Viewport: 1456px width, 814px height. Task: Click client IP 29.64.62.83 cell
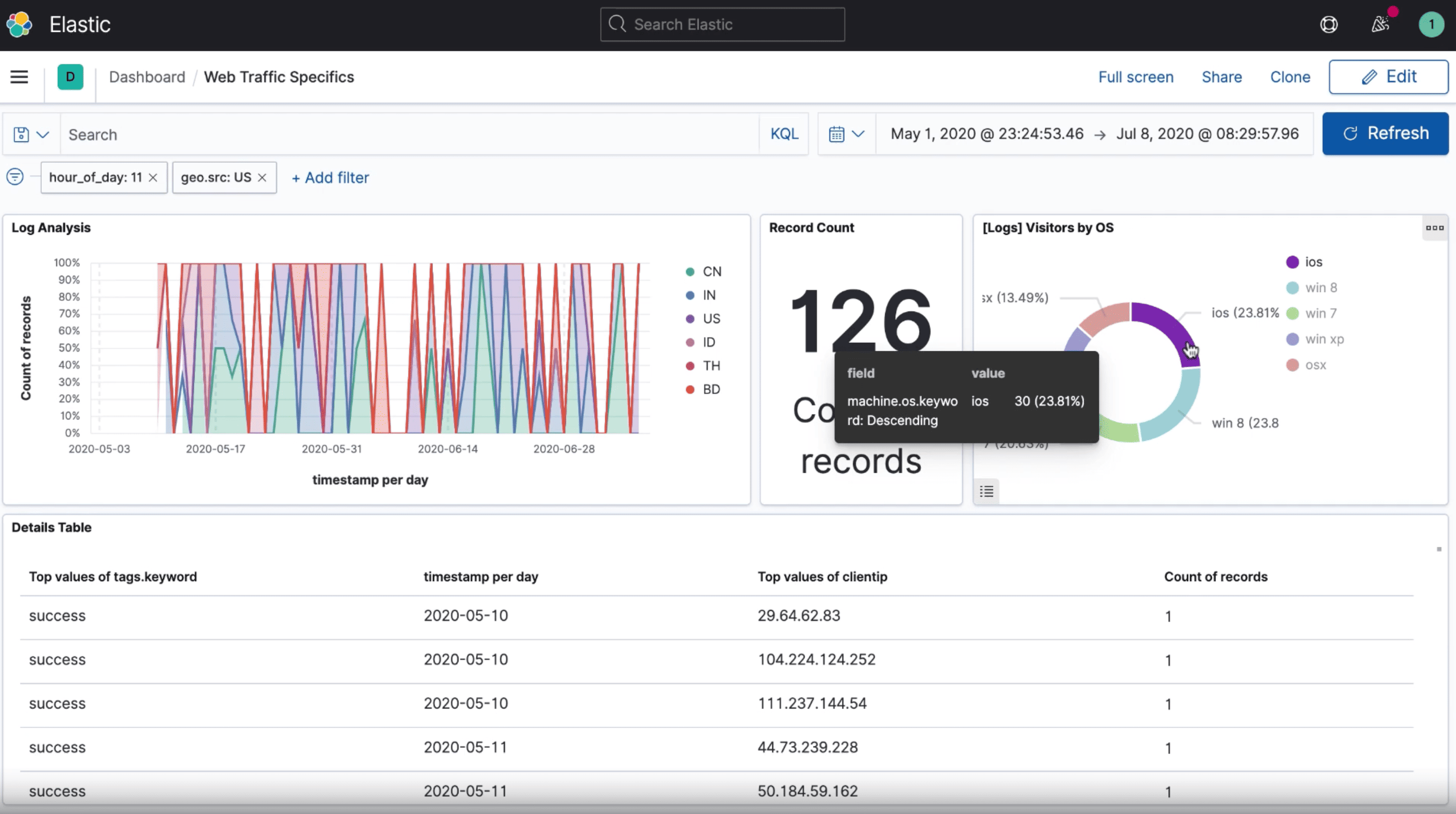[x=799, y=615]
